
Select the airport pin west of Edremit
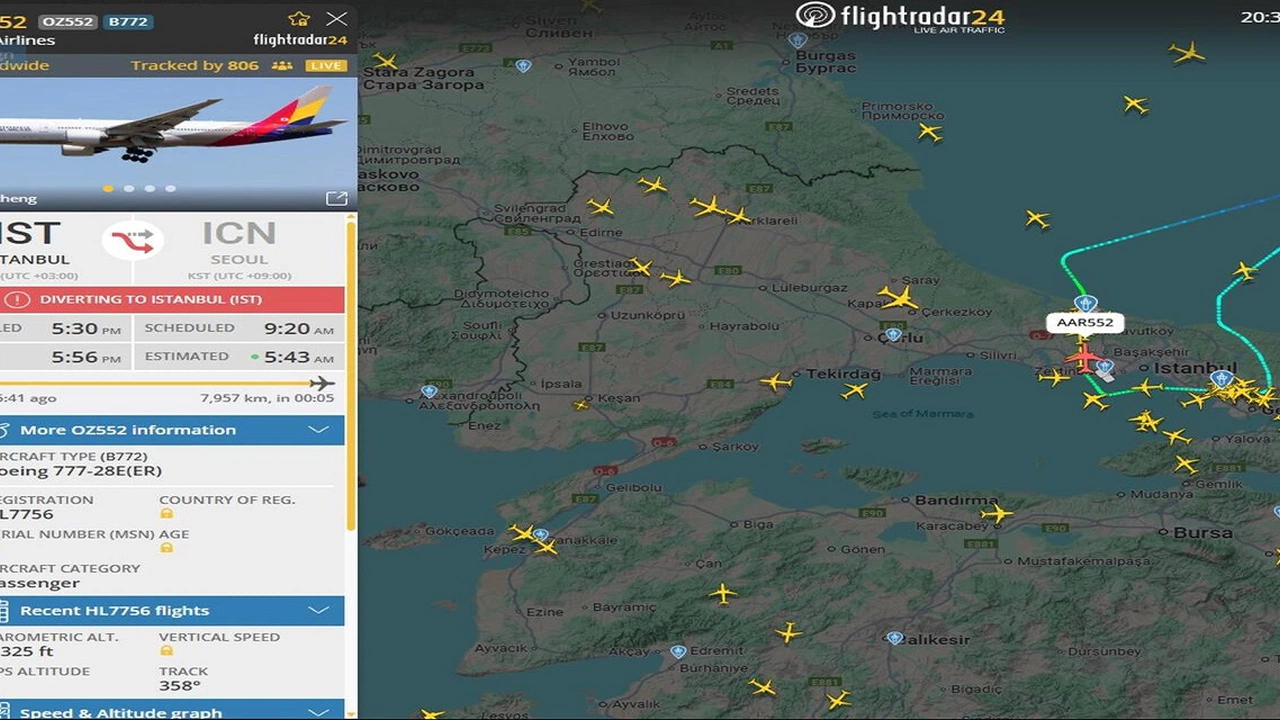point(678,651)
